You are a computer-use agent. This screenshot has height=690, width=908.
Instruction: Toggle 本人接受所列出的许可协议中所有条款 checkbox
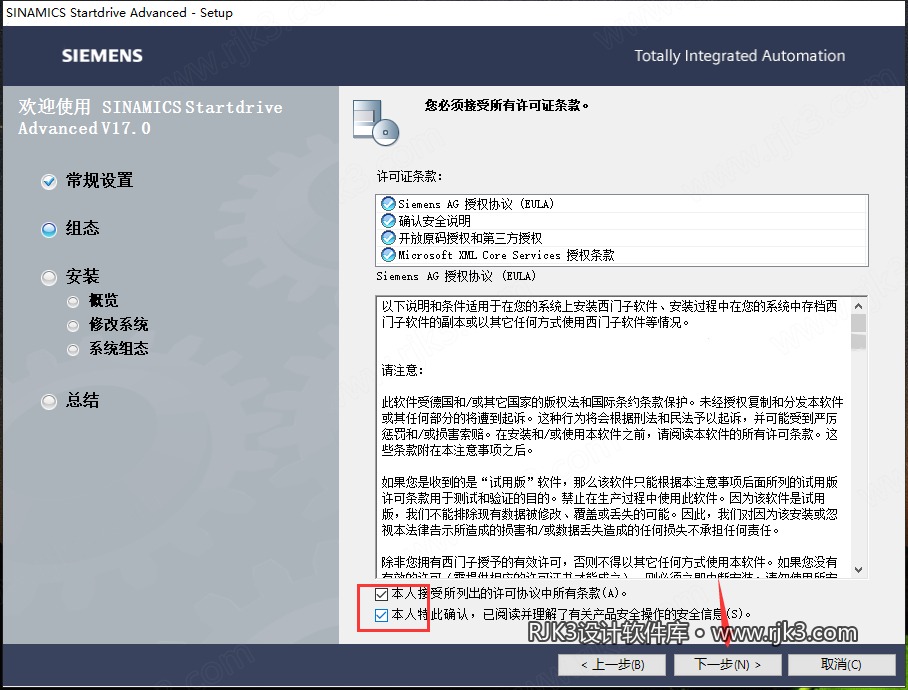[x=381, y=594]
